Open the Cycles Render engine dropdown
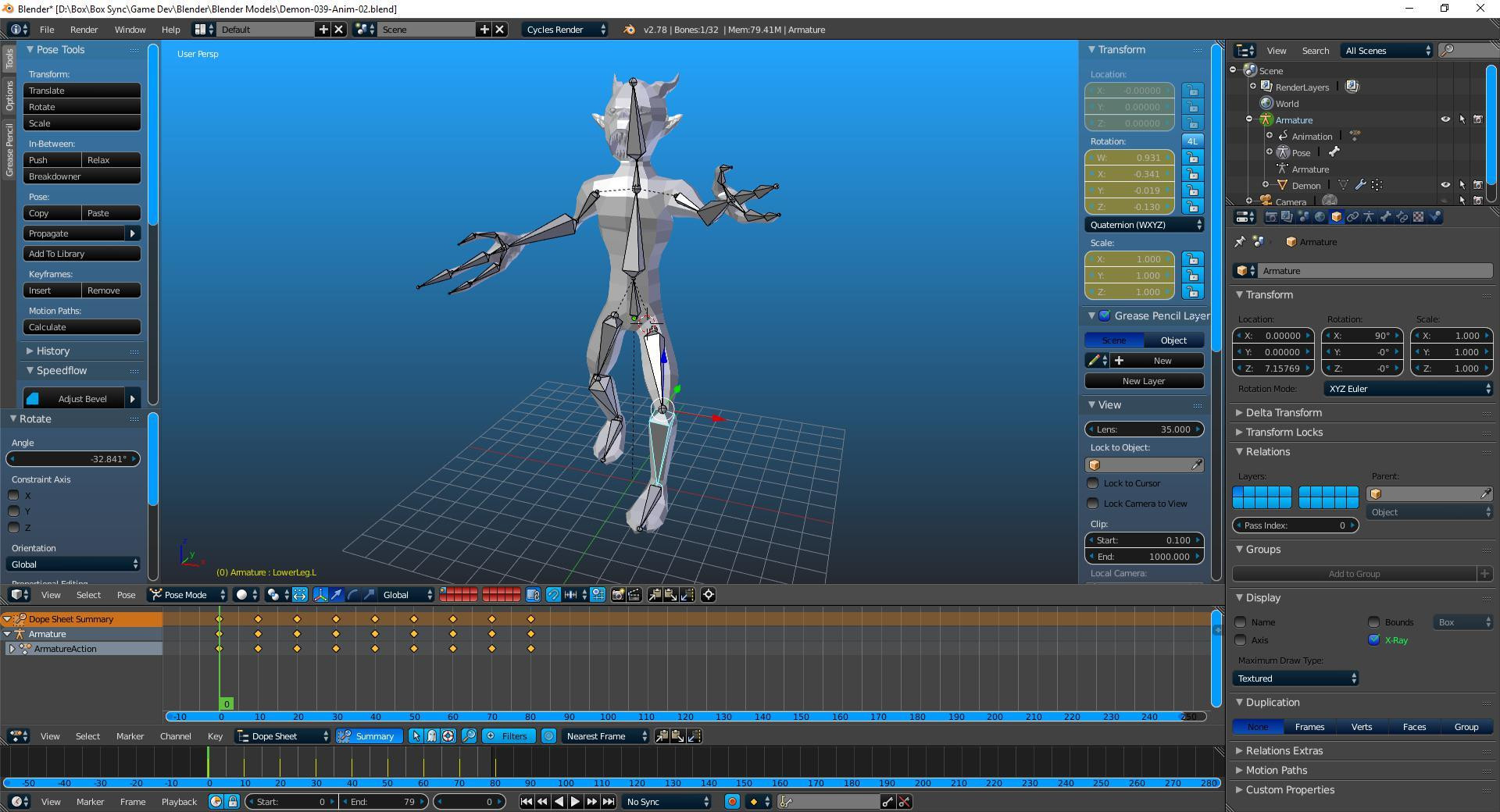1500x812 pixels. click(x=564, y=30)
